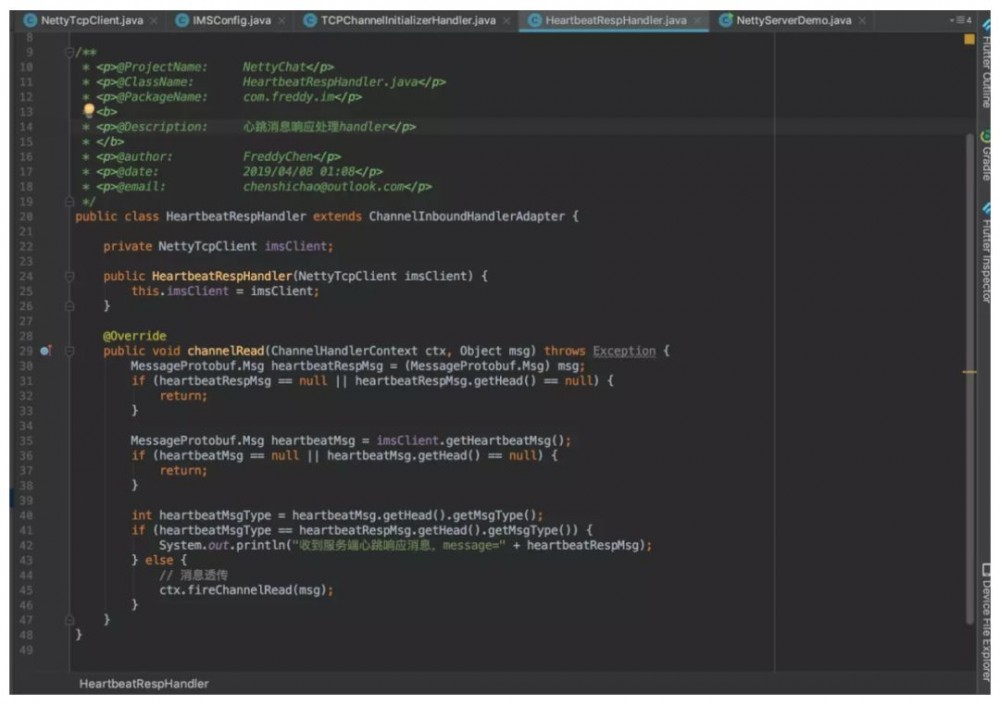The width and height of the screenshot is (1000, 705).
Task: Close the IMSConfig.java tab
Action: pyautogui.click(x=282, y=20)
